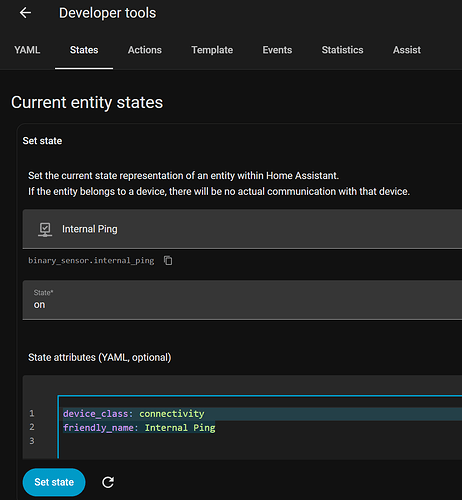Screen dimensions: 462x500
Task: Open the Events tab
Action: coord(277,50)
